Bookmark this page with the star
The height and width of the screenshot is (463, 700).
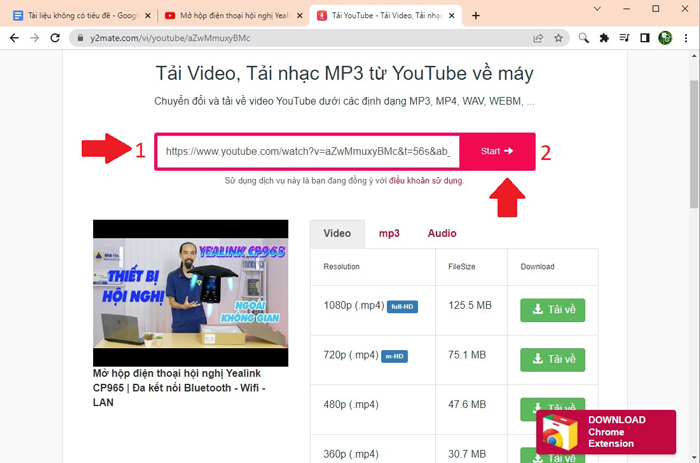tap(558, 38)
